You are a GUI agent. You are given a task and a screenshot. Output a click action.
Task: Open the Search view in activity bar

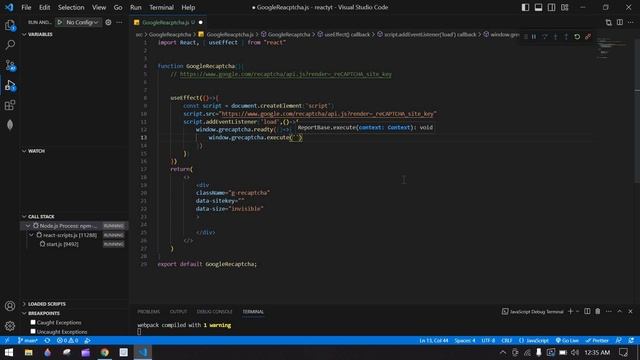(10, 44)
